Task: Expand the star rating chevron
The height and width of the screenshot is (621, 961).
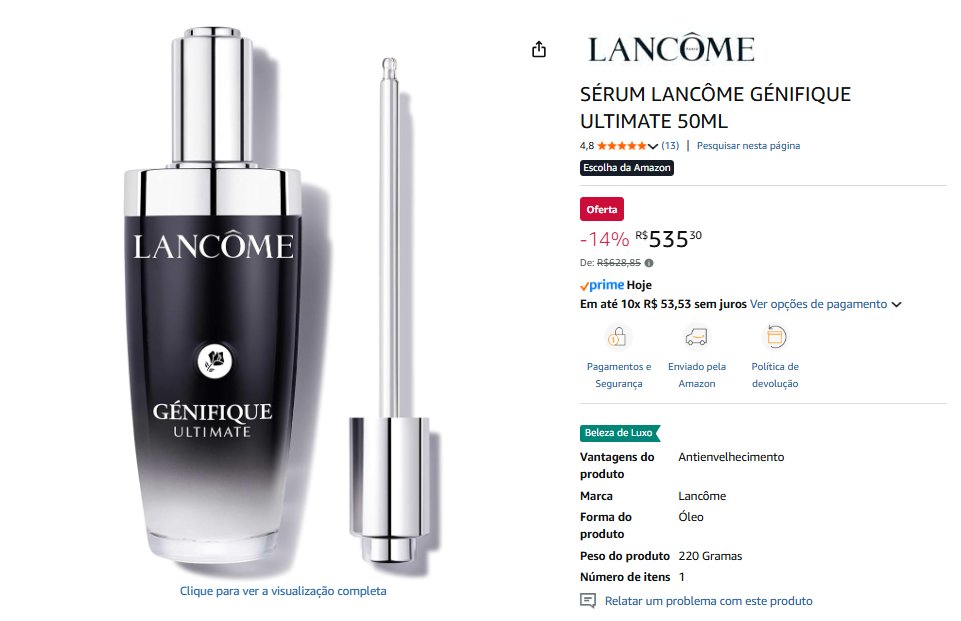Action: pyautogui.click(x=653, y=146)
